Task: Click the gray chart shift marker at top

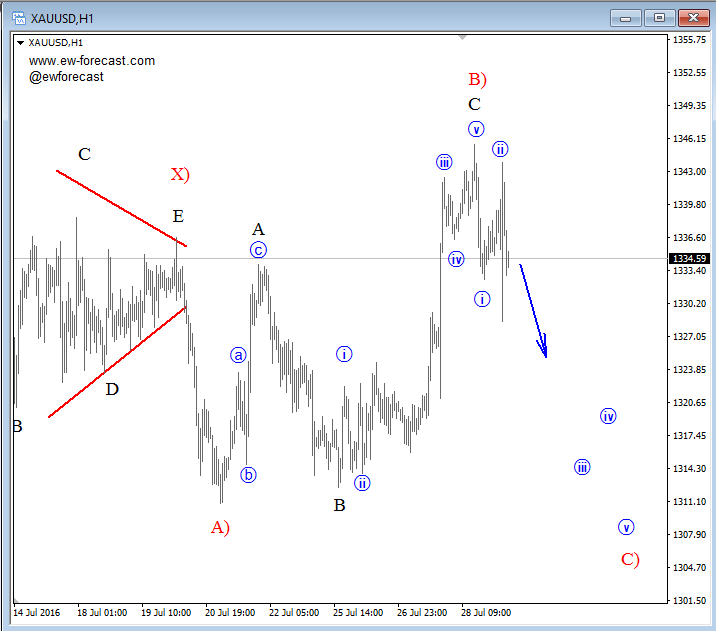Action: click(462, 37)
